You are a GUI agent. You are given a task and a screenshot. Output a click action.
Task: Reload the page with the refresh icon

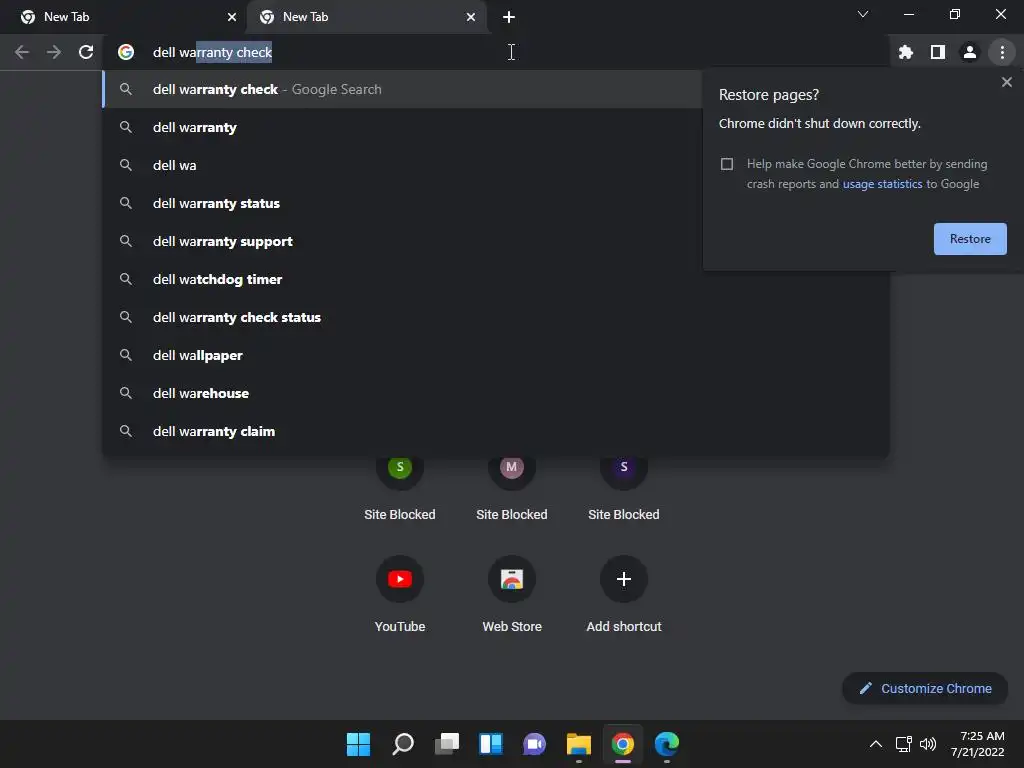click(86, 52)
